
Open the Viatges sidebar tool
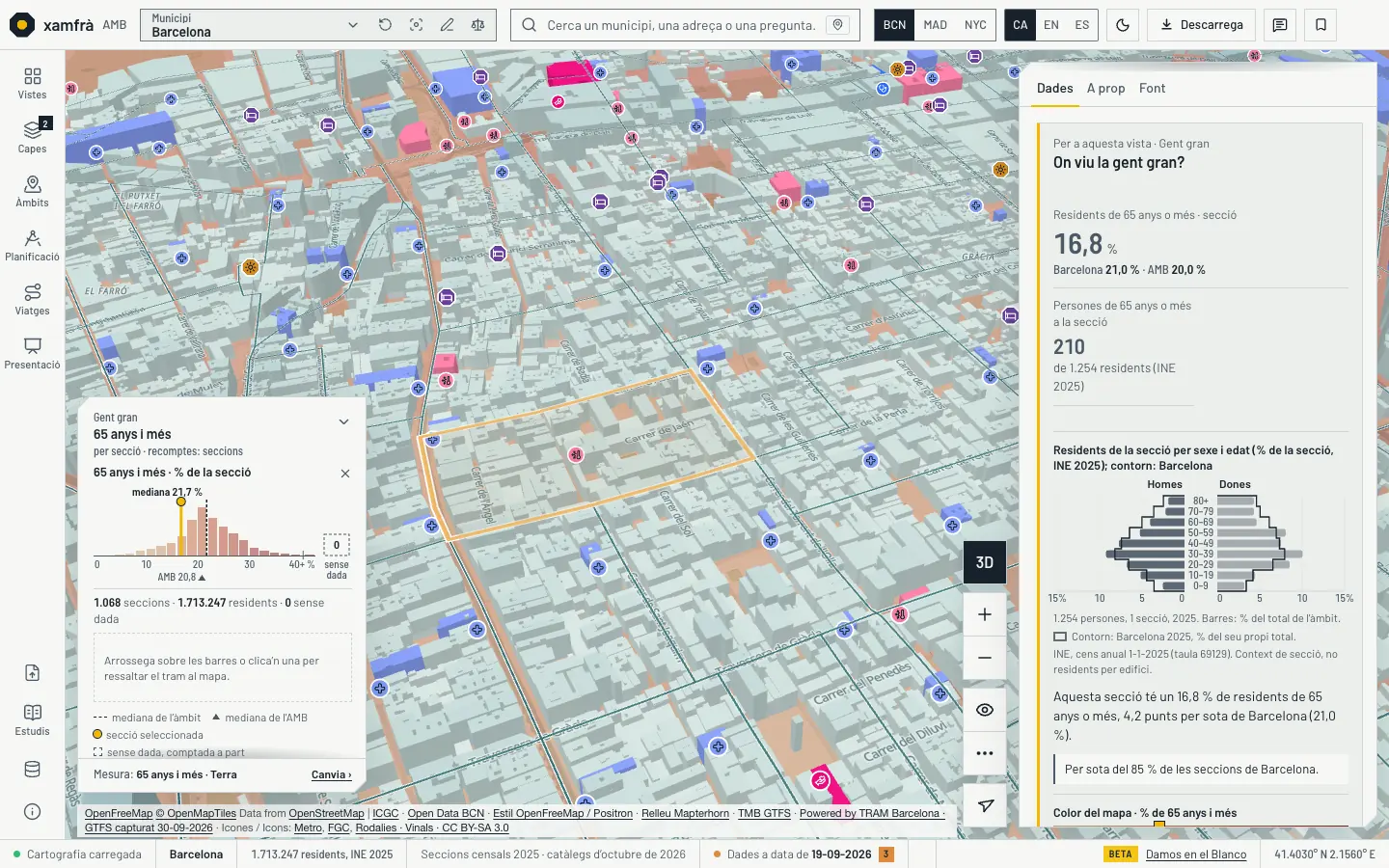point(32,299)
